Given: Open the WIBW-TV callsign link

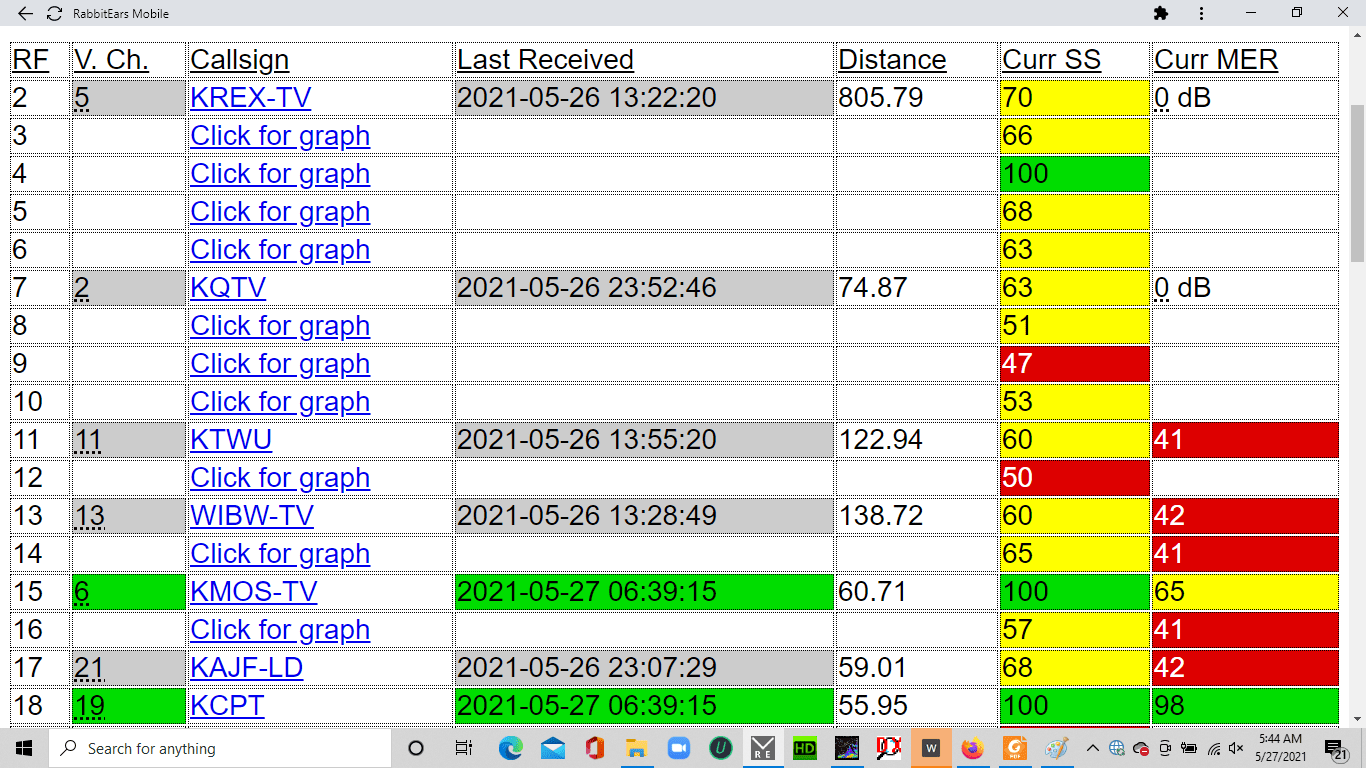Looking at the screenshot, I should pos(252,515).
